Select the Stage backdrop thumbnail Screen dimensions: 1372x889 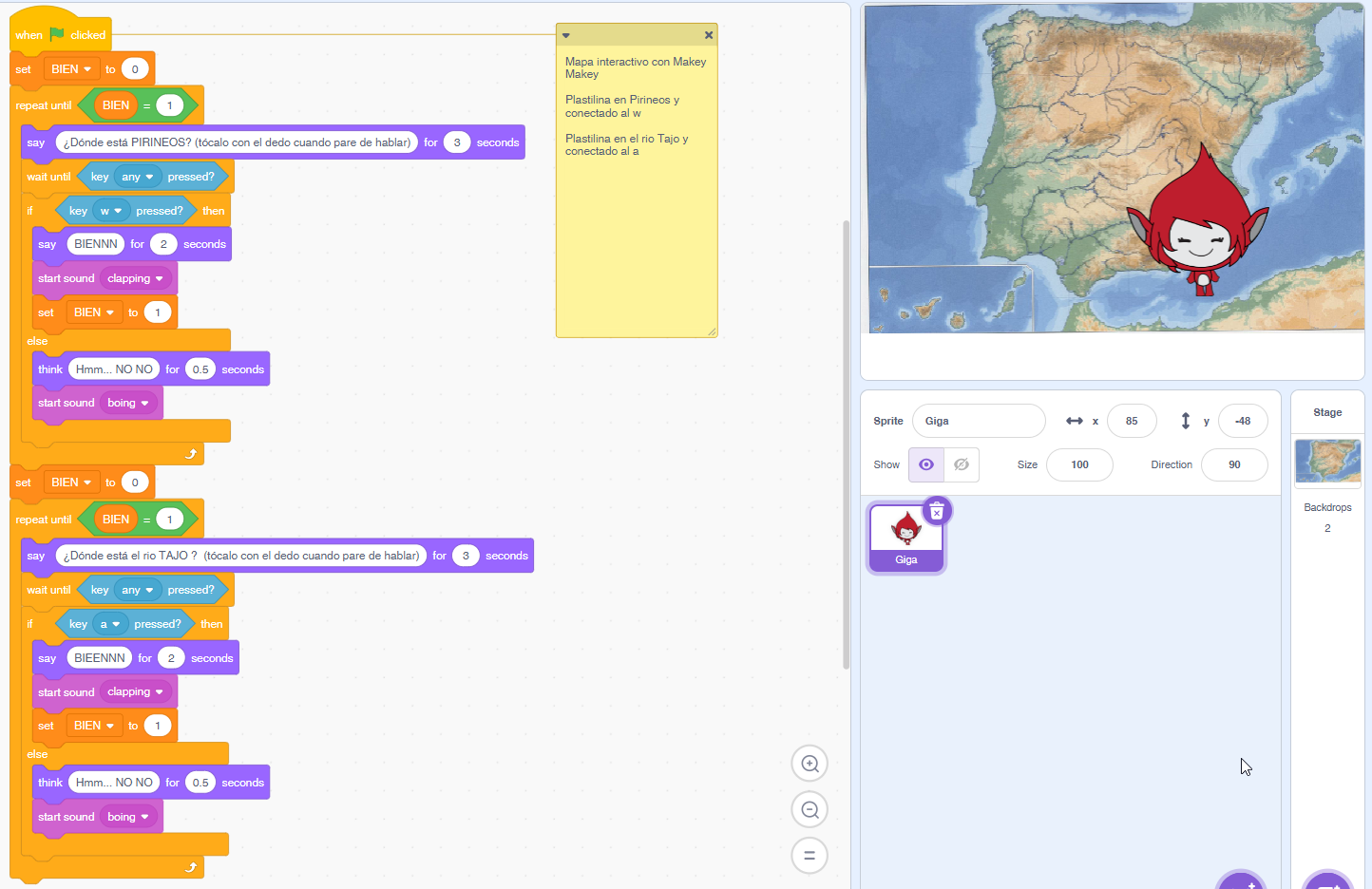point(1327,462)
